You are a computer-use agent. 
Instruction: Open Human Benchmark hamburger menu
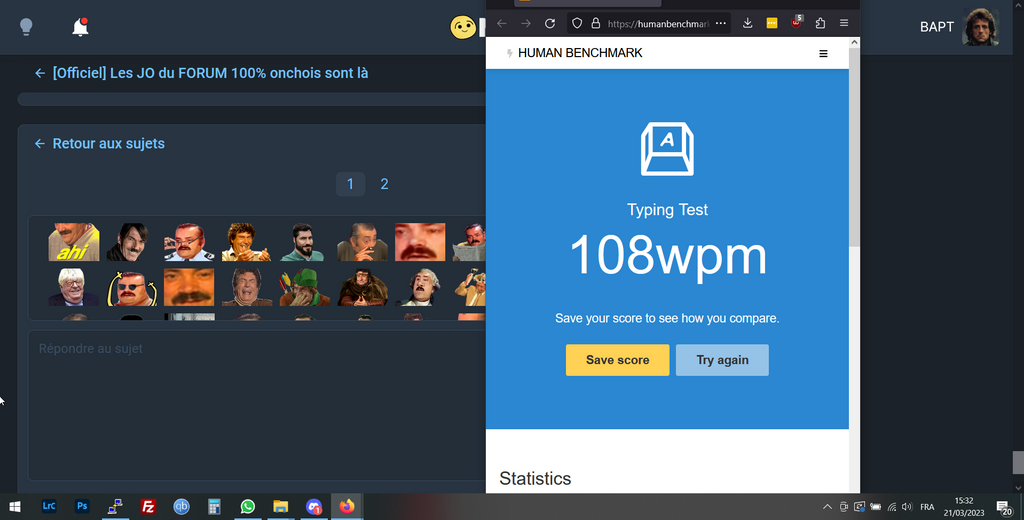point(823,54)
